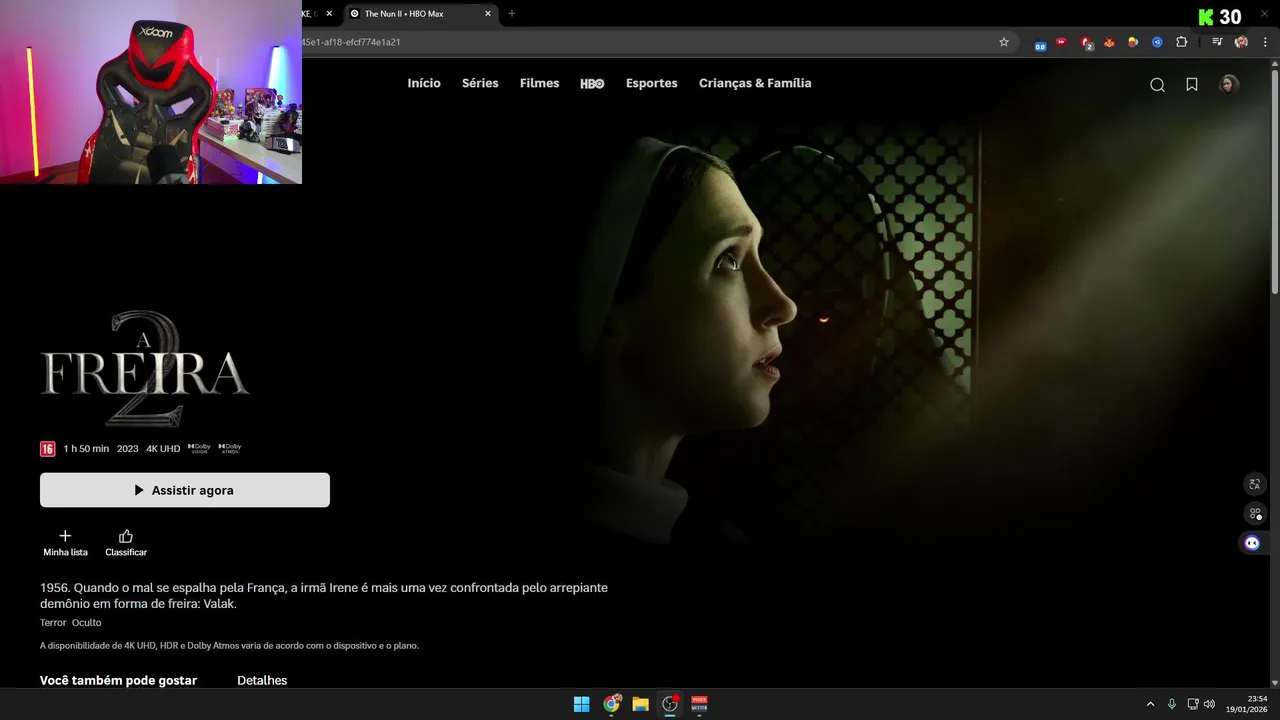This screenshot has width=1280, height=720.
Task: Close the partially hidden browser tab on the left
Action: pos(329,14)
